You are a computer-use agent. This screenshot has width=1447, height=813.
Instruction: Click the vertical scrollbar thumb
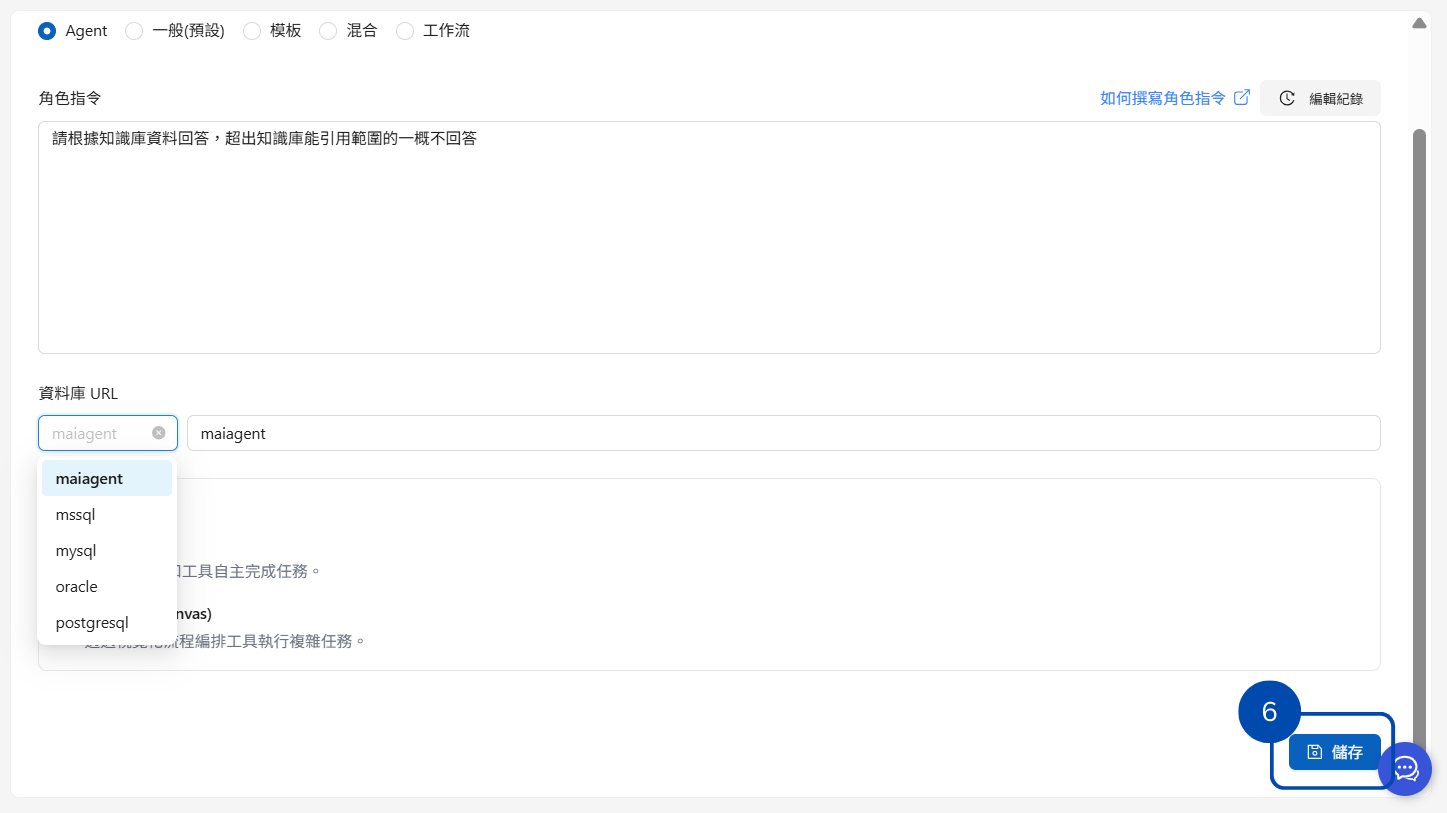(x=1419, y=400)
